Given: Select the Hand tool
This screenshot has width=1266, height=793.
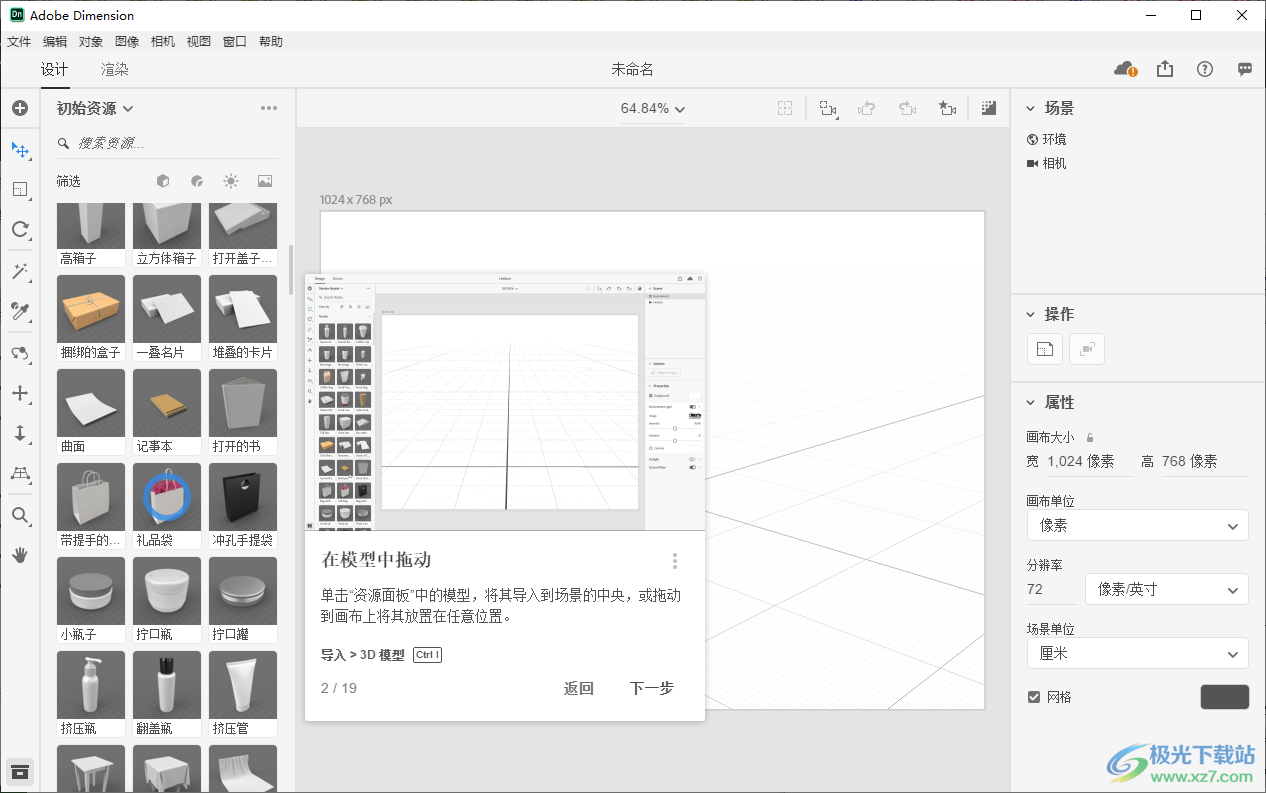Looking at the screenshot, I should (20, 555).
